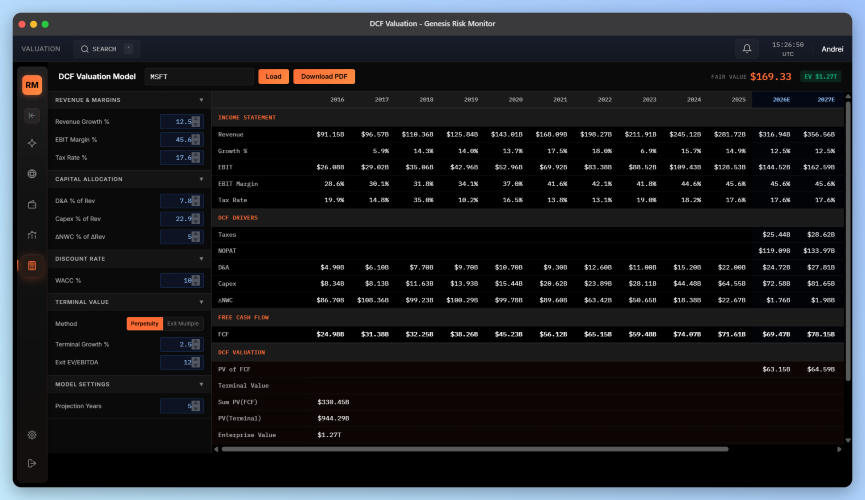
Task: Open the chart analytics icon in sidebar
Action: [x=32, y=235]
